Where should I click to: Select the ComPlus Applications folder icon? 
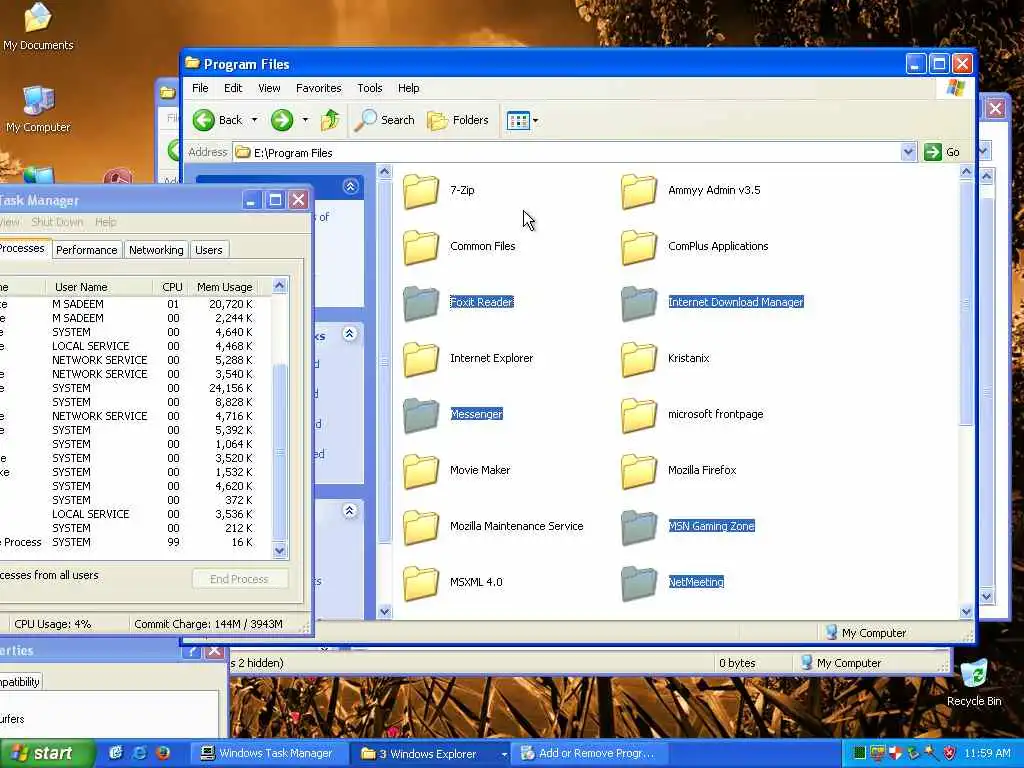(x=639, y=247)
